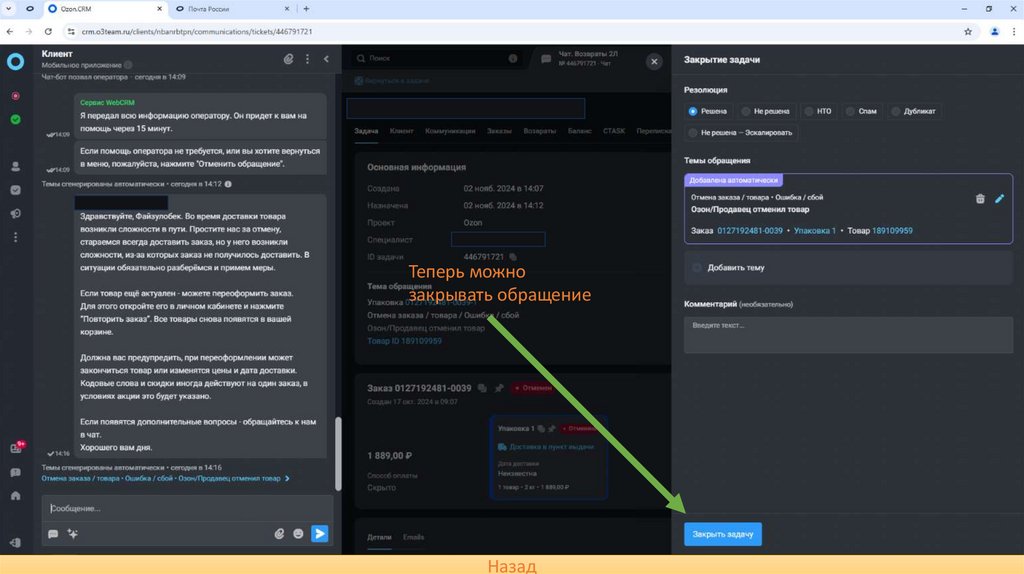Click the green checkmark status icon in sidebar
This screenshot has height=574, width=1024.
point(16,120)
